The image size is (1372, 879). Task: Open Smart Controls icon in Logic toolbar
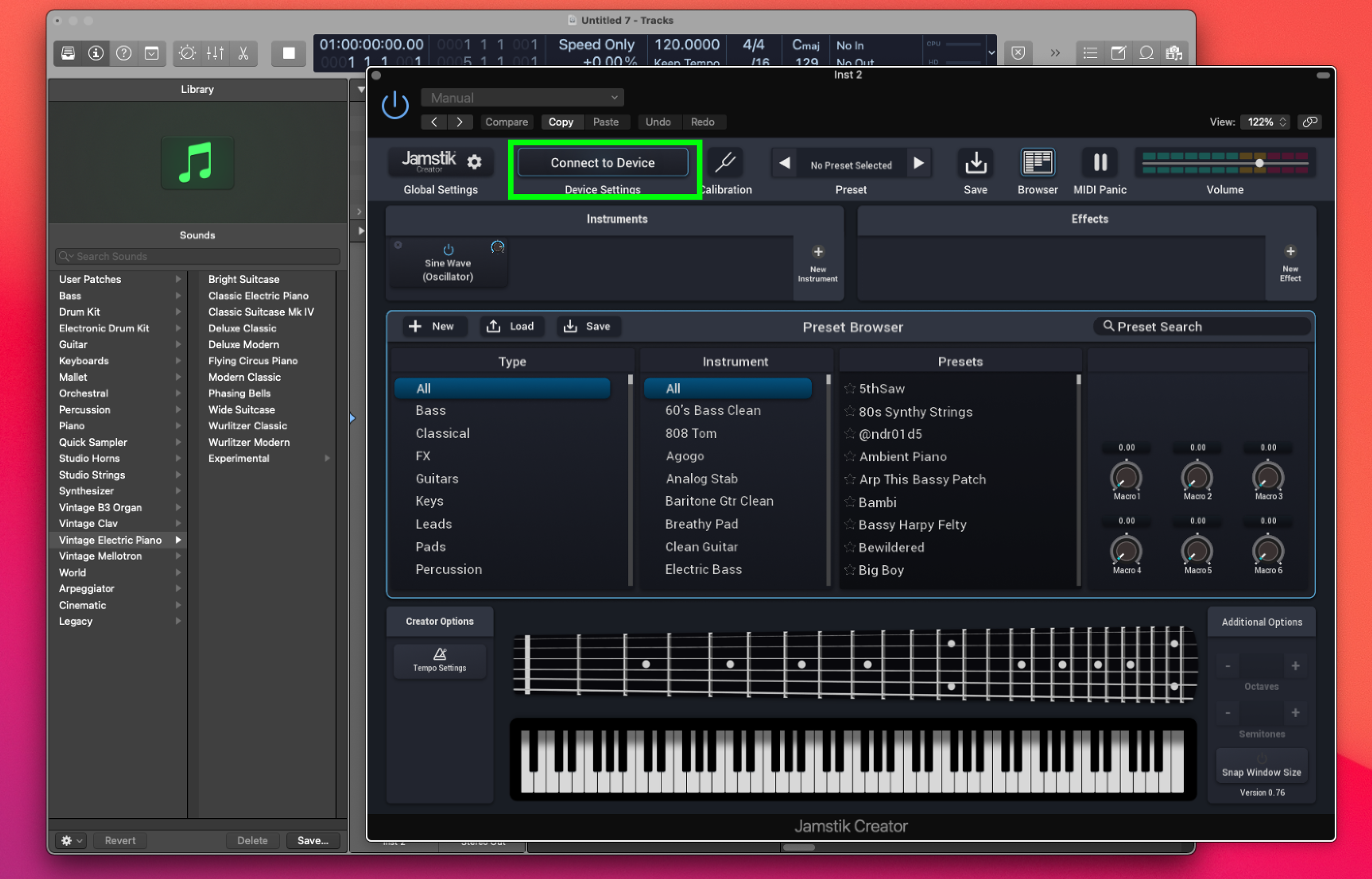pyautogui.click(x=187, y=54)
